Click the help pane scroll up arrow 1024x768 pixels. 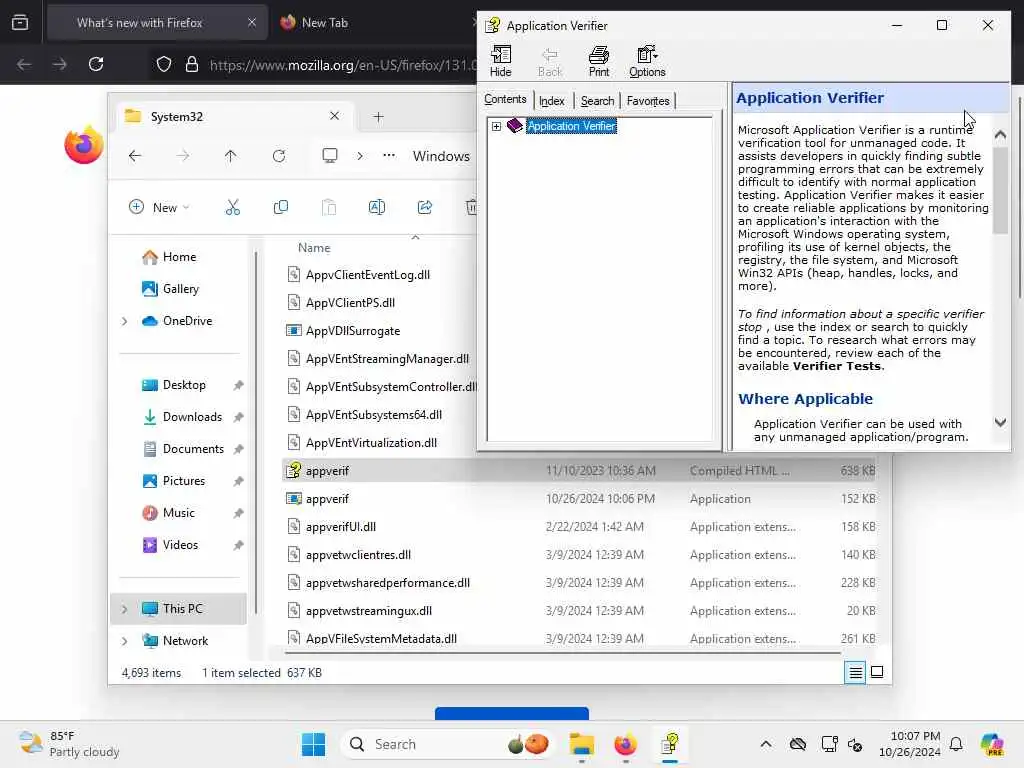(1000, 135)
